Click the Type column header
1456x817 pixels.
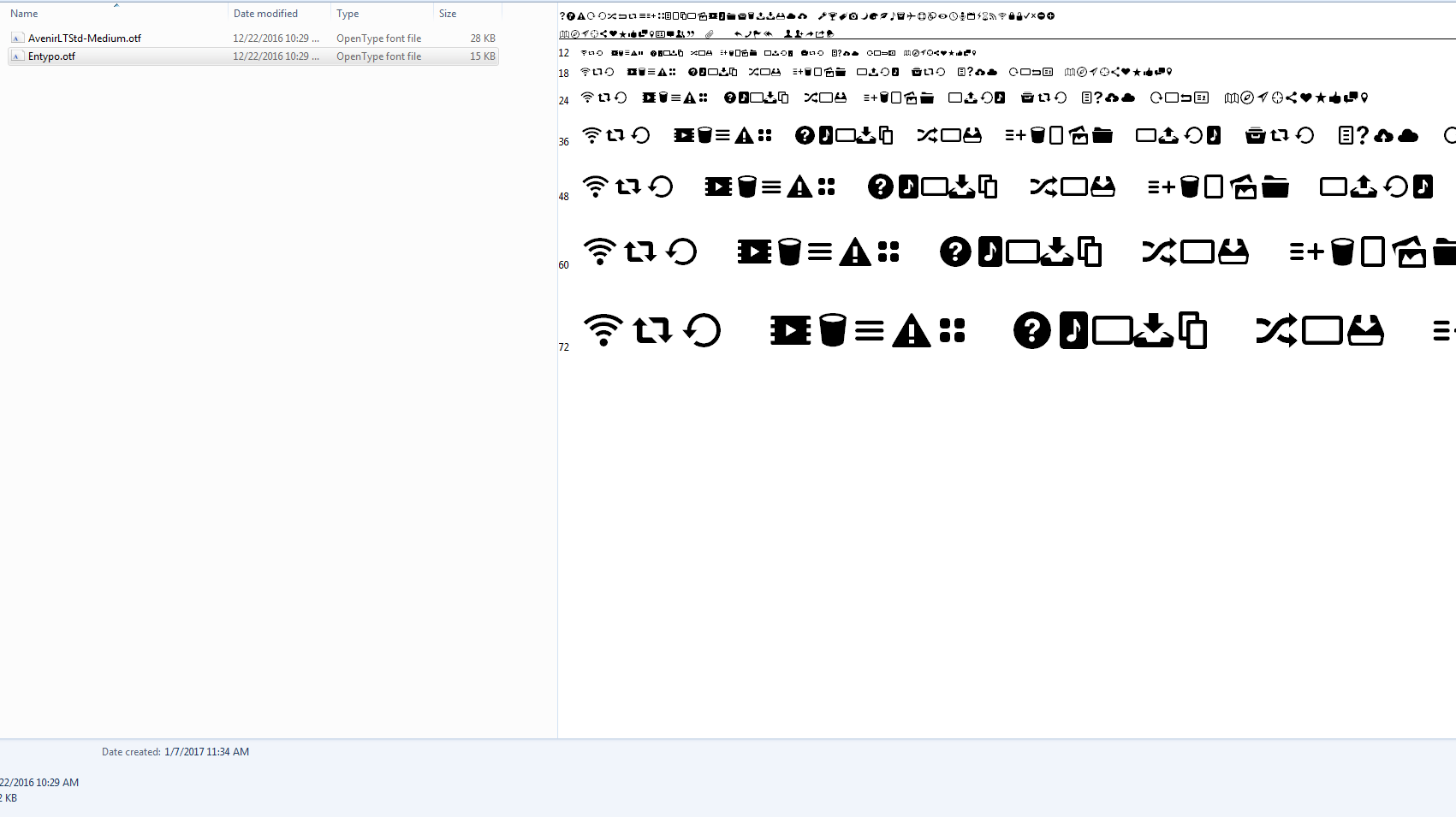348,13
